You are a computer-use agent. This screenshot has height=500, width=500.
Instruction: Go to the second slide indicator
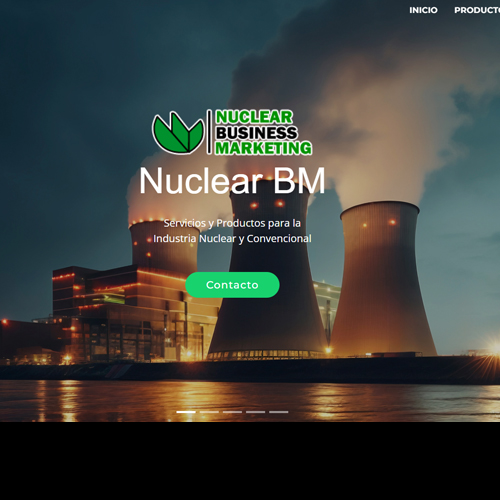[209, 412]
